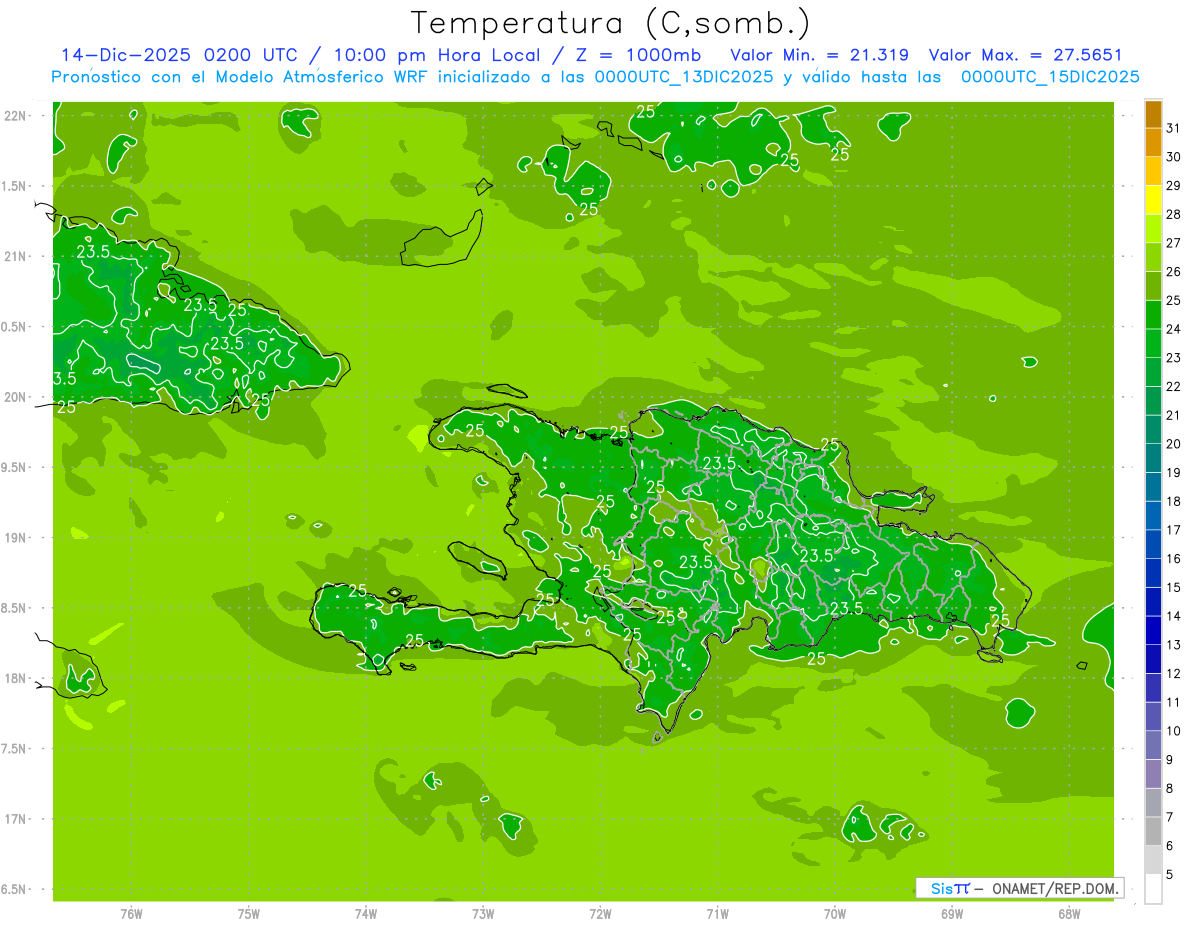1200x927 pixels.
Task: Click the 'ONAMET/REP.DOM.' credit label
Action: pos(1054,888)
